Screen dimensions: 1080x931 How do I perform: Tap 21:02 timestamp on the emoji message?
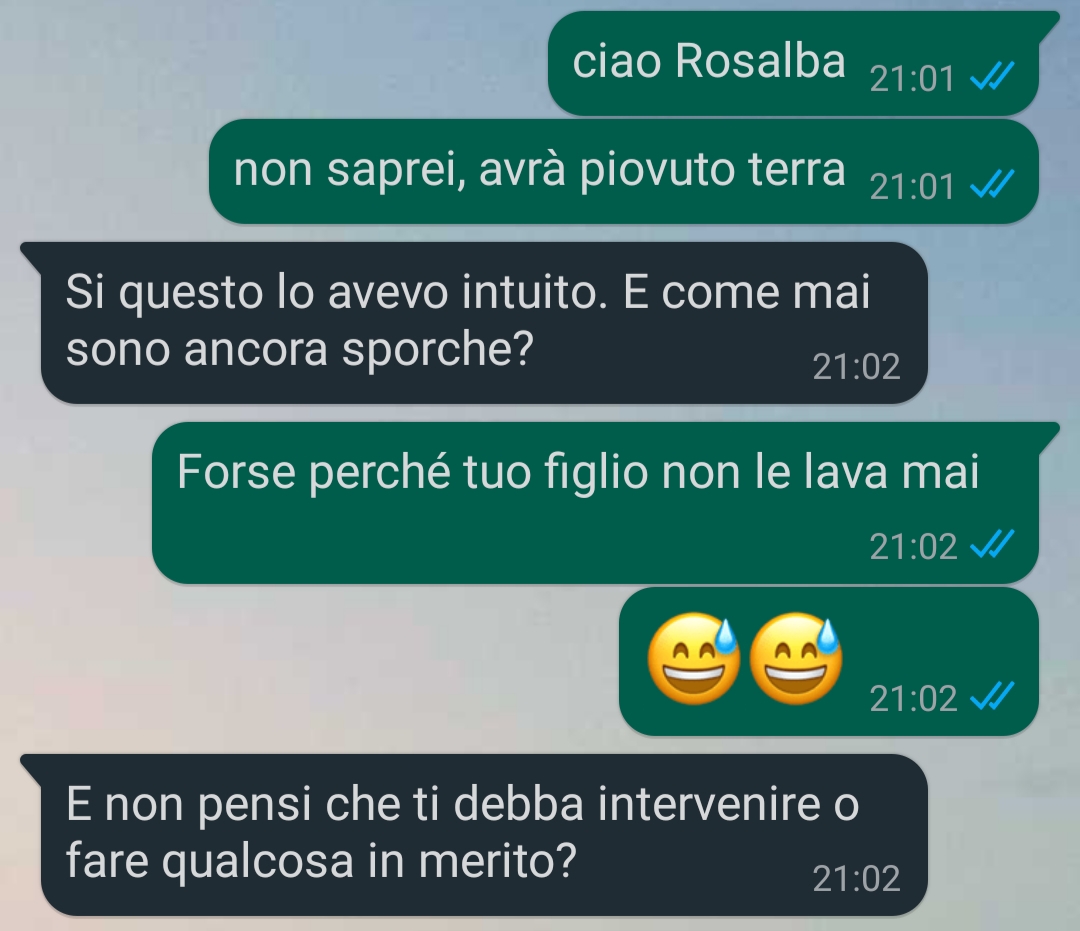tap(913, 698)
